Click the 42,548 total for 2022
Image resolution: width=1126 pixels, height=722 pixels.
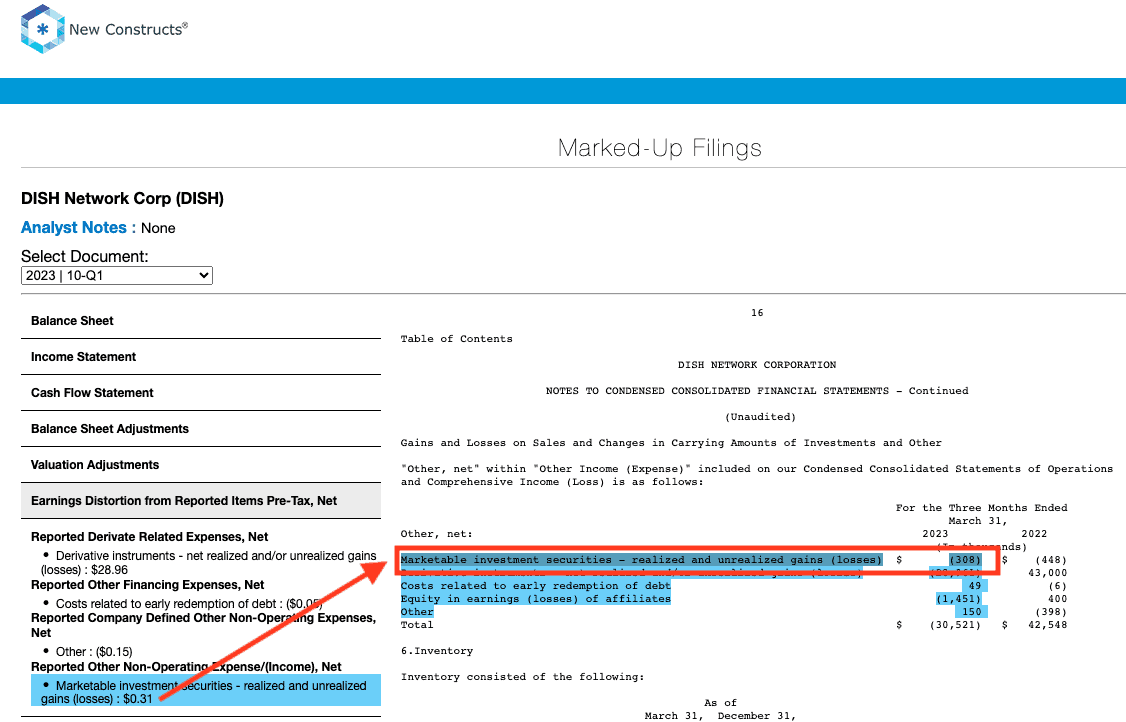[1047, 625]
